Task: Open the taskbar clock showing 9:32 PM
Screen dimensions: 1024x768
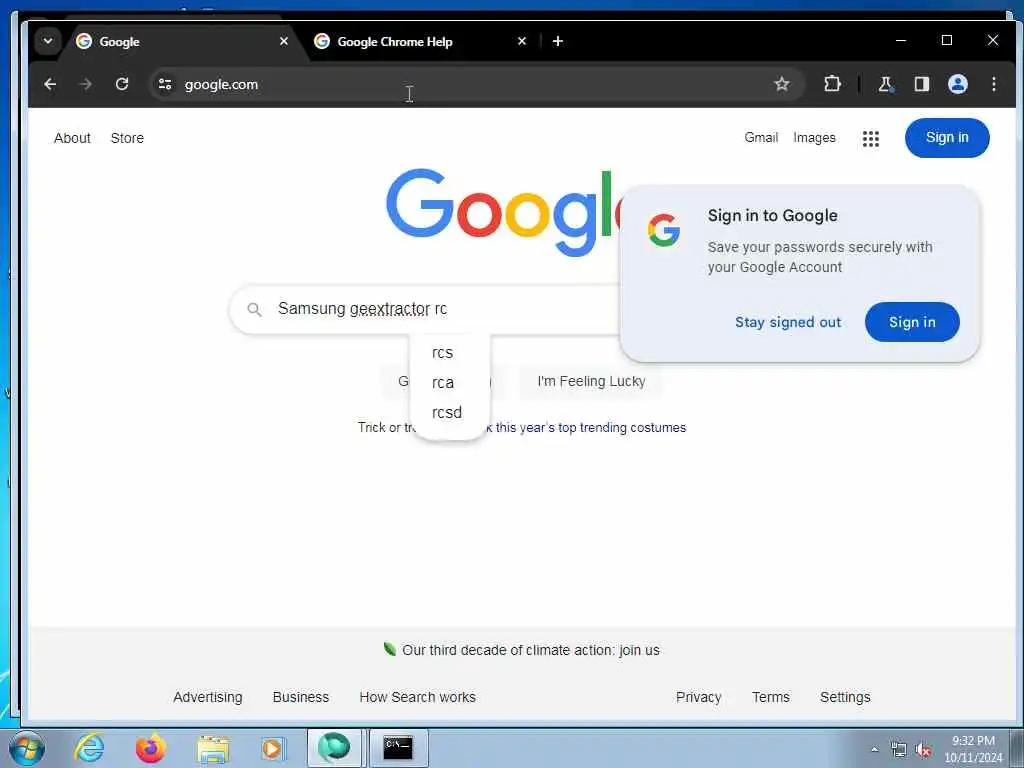Action: coord(973,749)
